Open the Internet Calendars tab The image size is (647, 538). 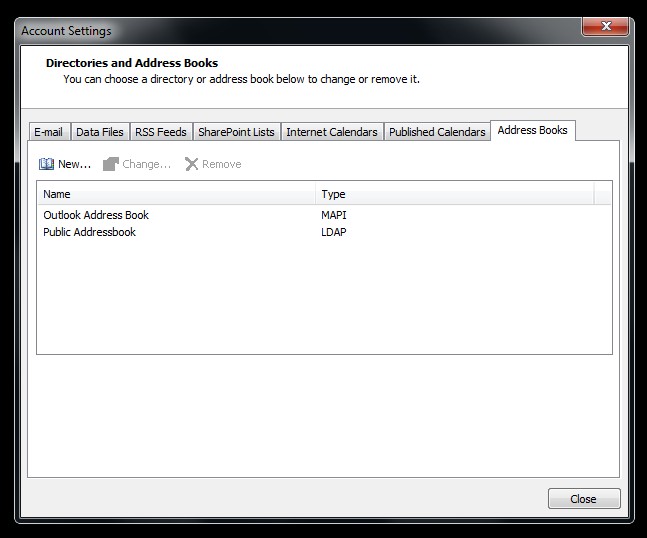[x=332, y=132]
